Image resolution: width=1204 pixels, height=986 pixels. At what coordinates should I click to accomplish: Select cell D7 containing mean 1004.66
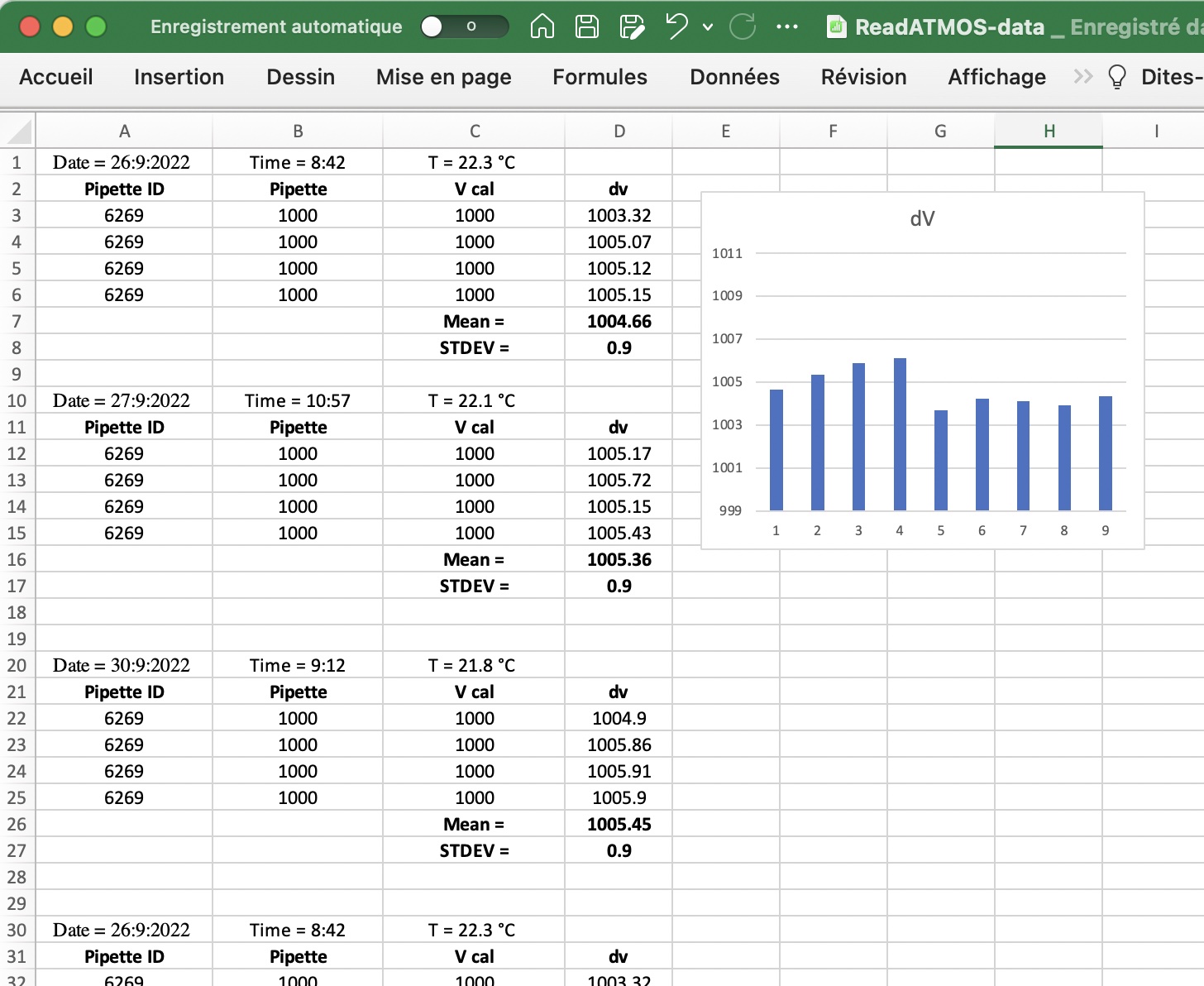pyautogui.click(x=619, y=321)
